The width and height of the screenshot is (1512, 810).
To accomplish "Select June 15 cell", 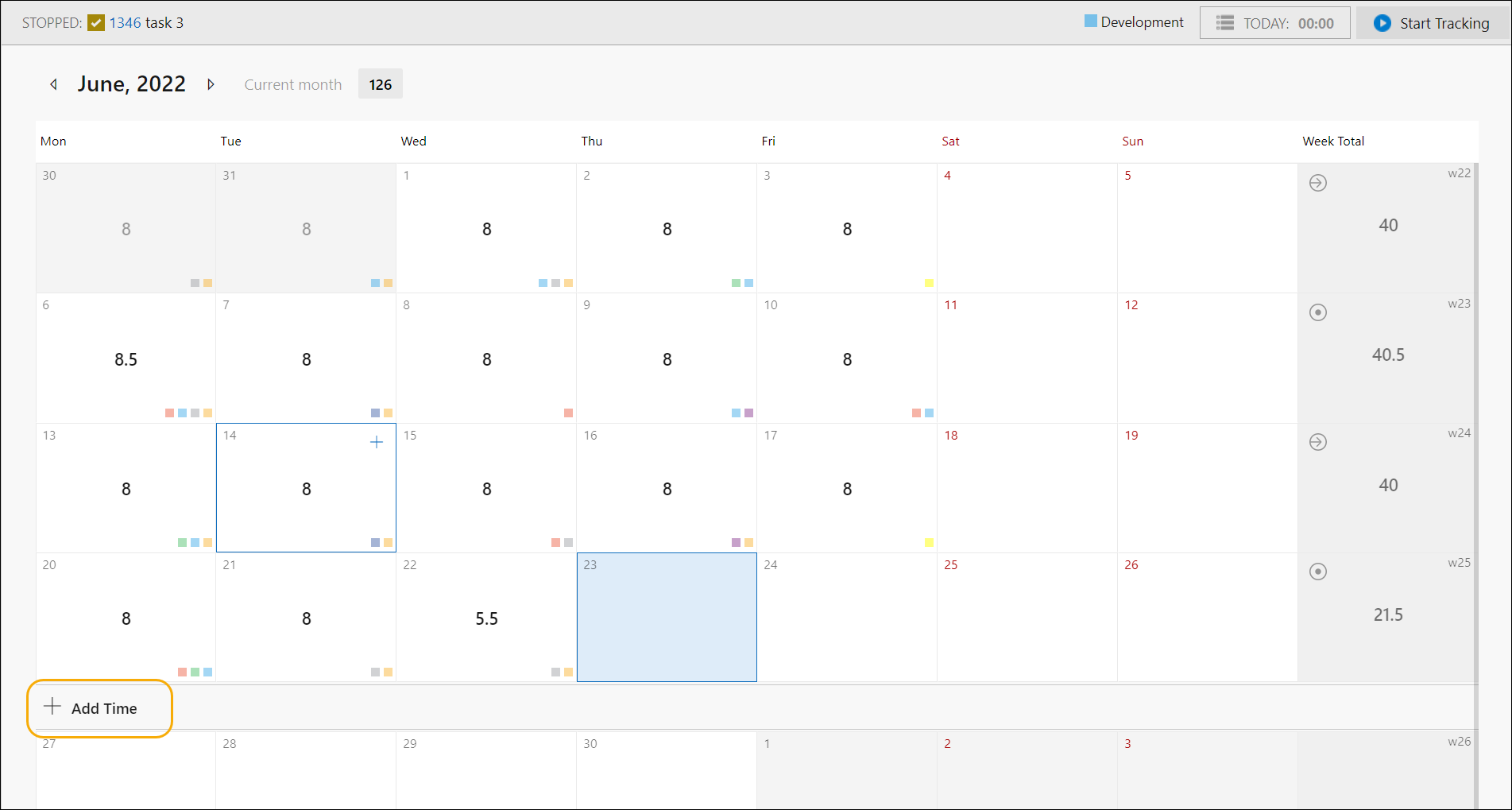I will (486, 488).
